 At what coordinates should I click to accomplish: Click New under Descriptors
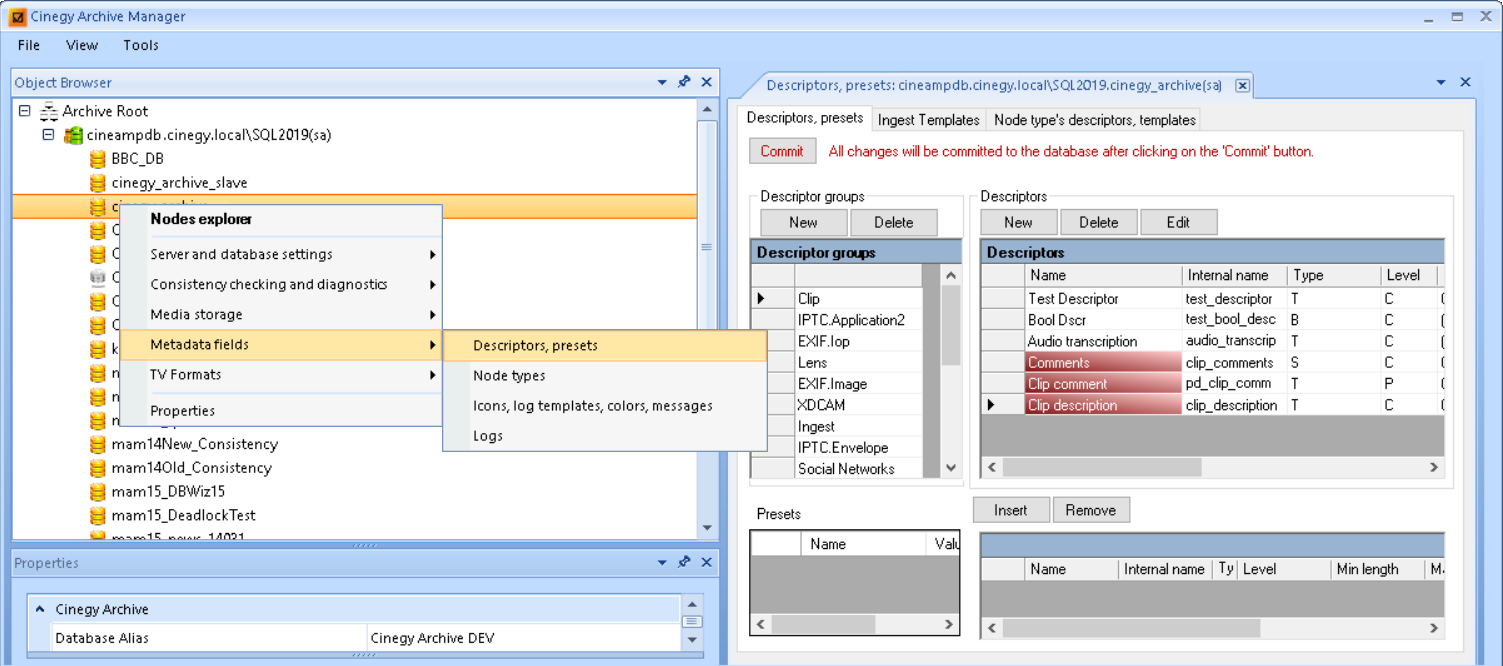pos(1018,222)
